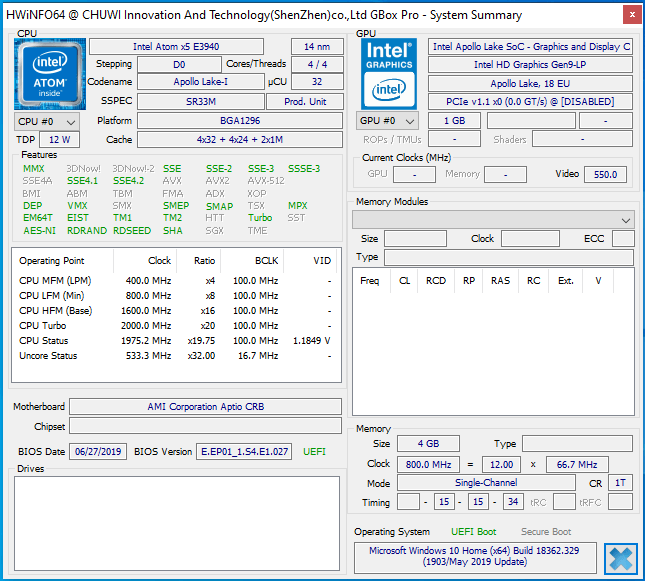Click the Freq column header in memory table
Image resolution: width=645 pixels, height=581 pixels.
point(369,281)
